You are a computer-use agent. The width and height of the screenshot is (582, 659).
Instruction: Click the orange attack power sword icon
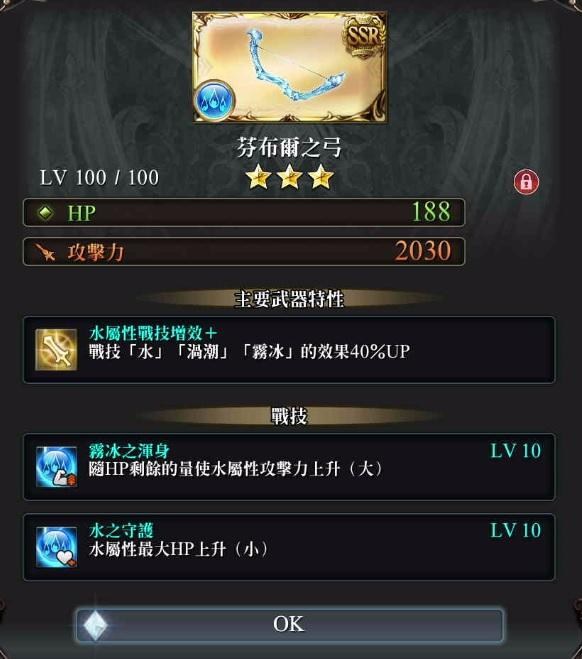point(45,252)
